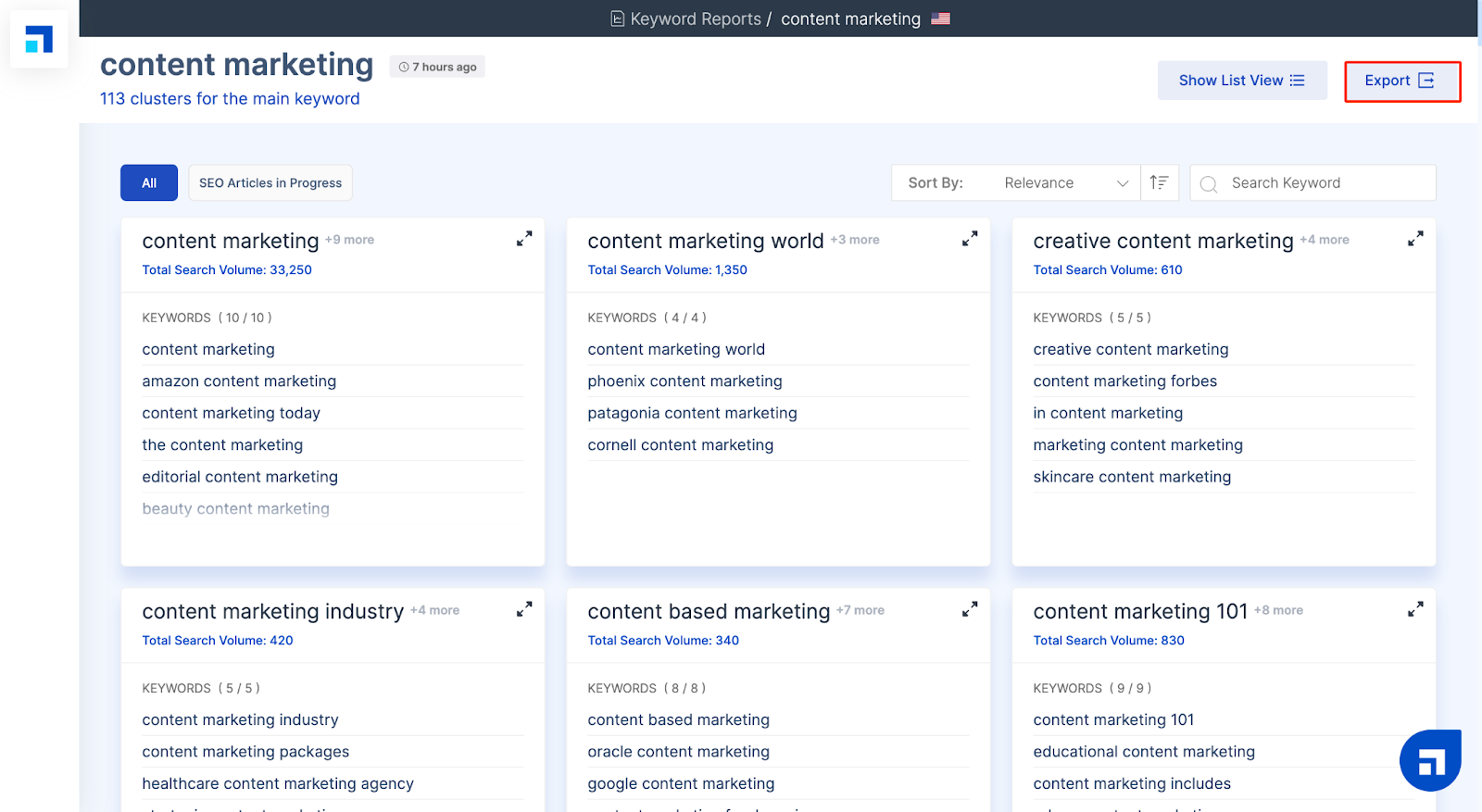Viewport: 1482px width, 812px height.
Task: Expand the 'content marketing 101' cluster card
Action: pos(1415,609)
